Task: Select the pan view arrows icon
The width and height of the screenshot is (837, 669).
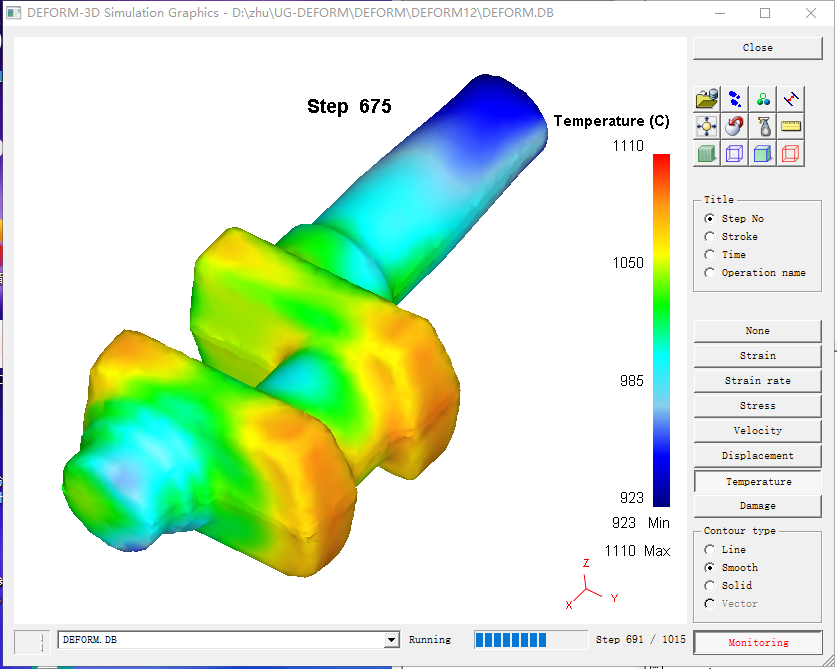Action: pos(707,126)
